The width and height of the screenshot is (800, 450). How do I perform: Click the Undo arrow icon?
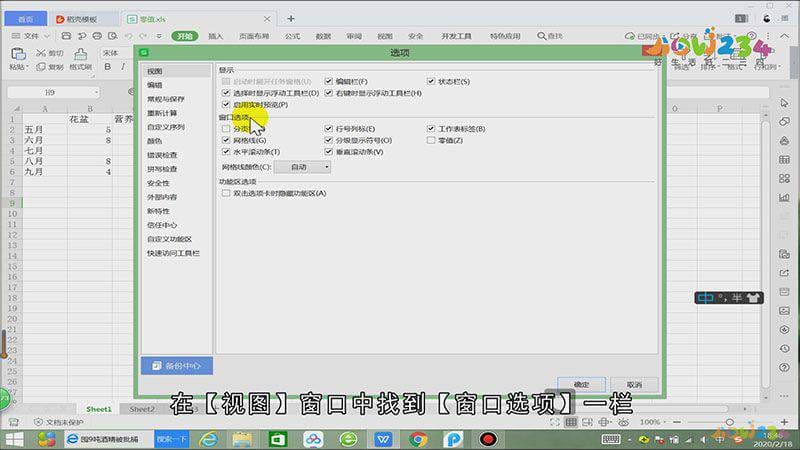pyautogui.click(x=128, y=36)
